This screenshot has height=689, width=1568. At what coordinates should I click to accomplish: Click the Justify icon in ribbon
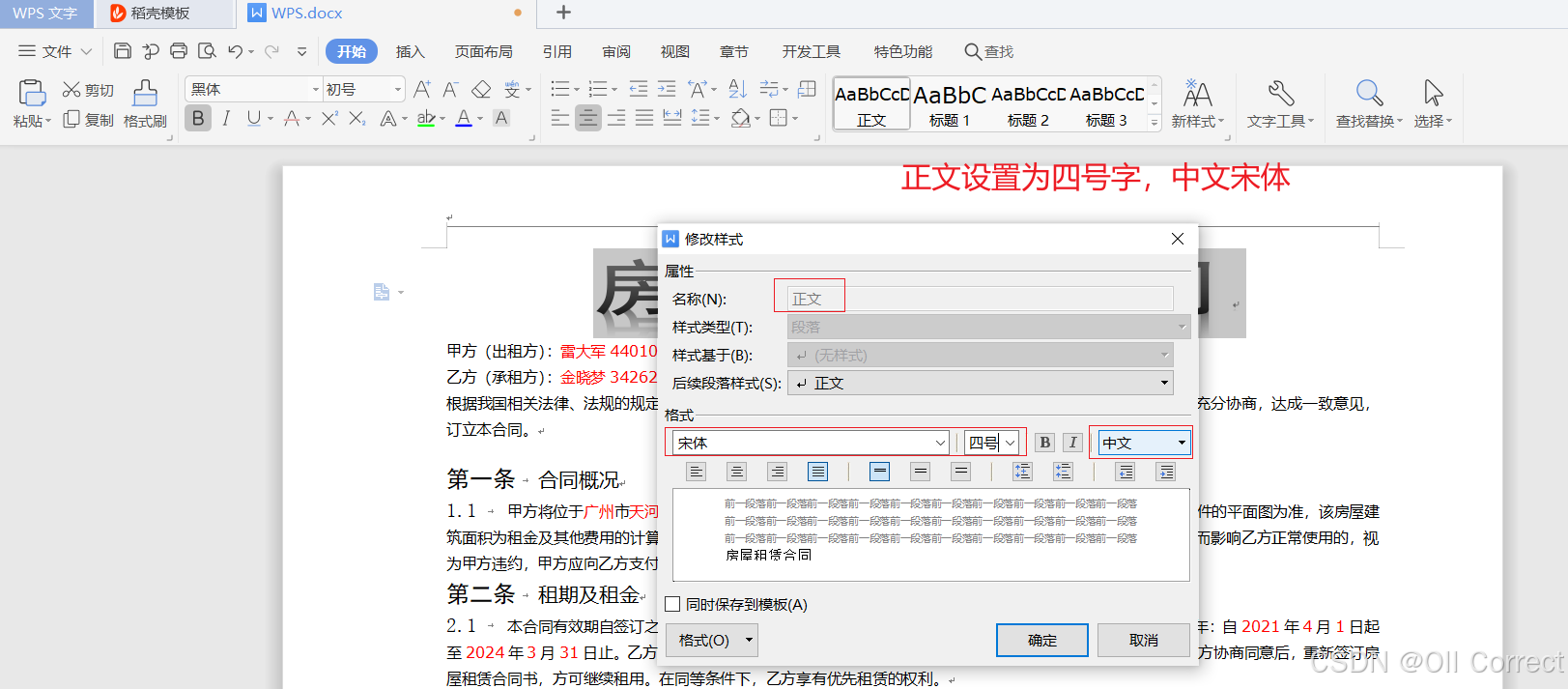coord(644,118)
